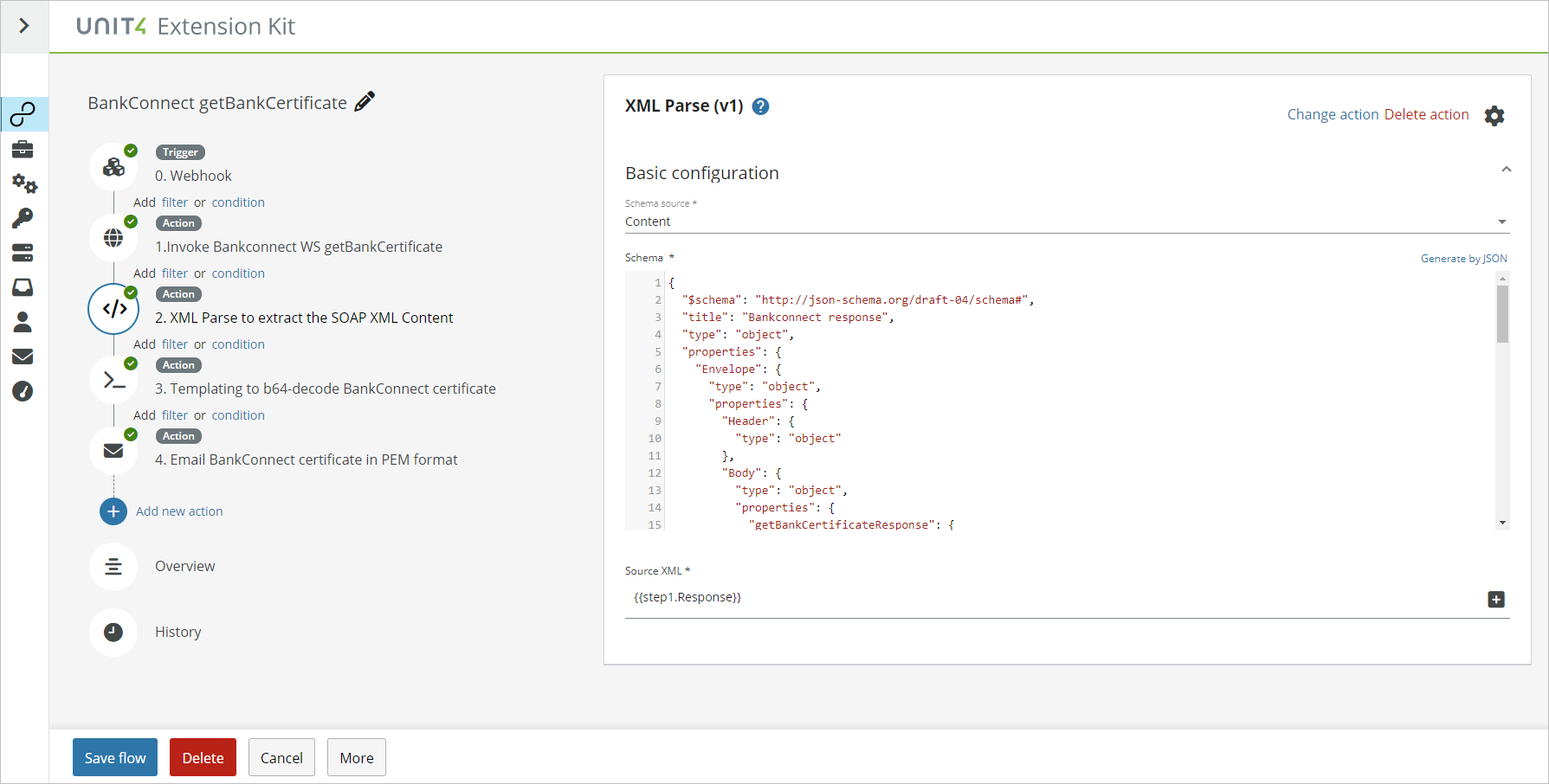The image size is (1549, 784).
Task: Click Delete action link
Action: point(1426,114)
